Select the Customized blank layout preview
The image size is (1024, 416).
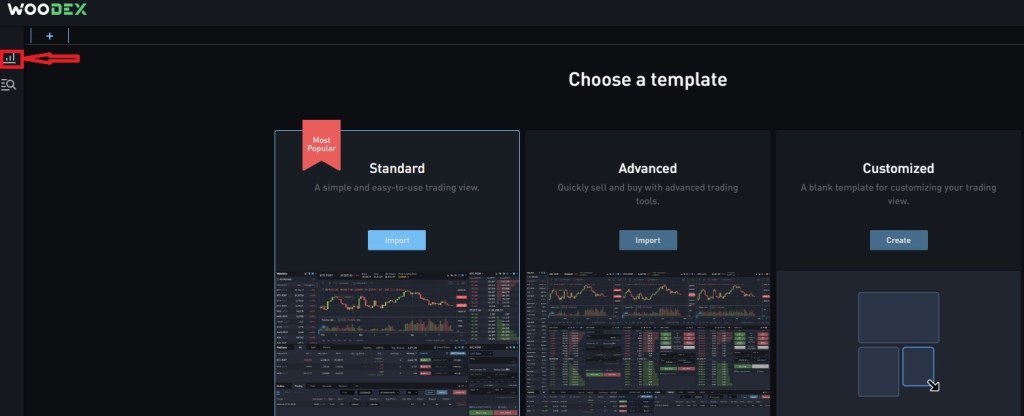coord(899,343)
